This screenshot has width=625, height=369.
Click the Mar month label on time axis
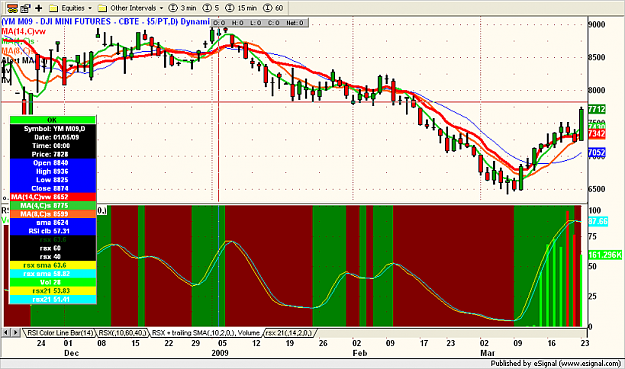tap(487, 353)
